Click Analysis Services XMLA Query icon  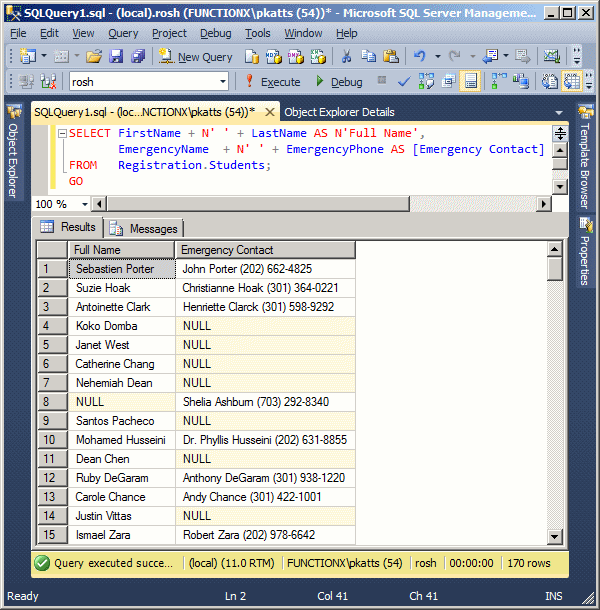pyautogui.click(x=318, y=57)
